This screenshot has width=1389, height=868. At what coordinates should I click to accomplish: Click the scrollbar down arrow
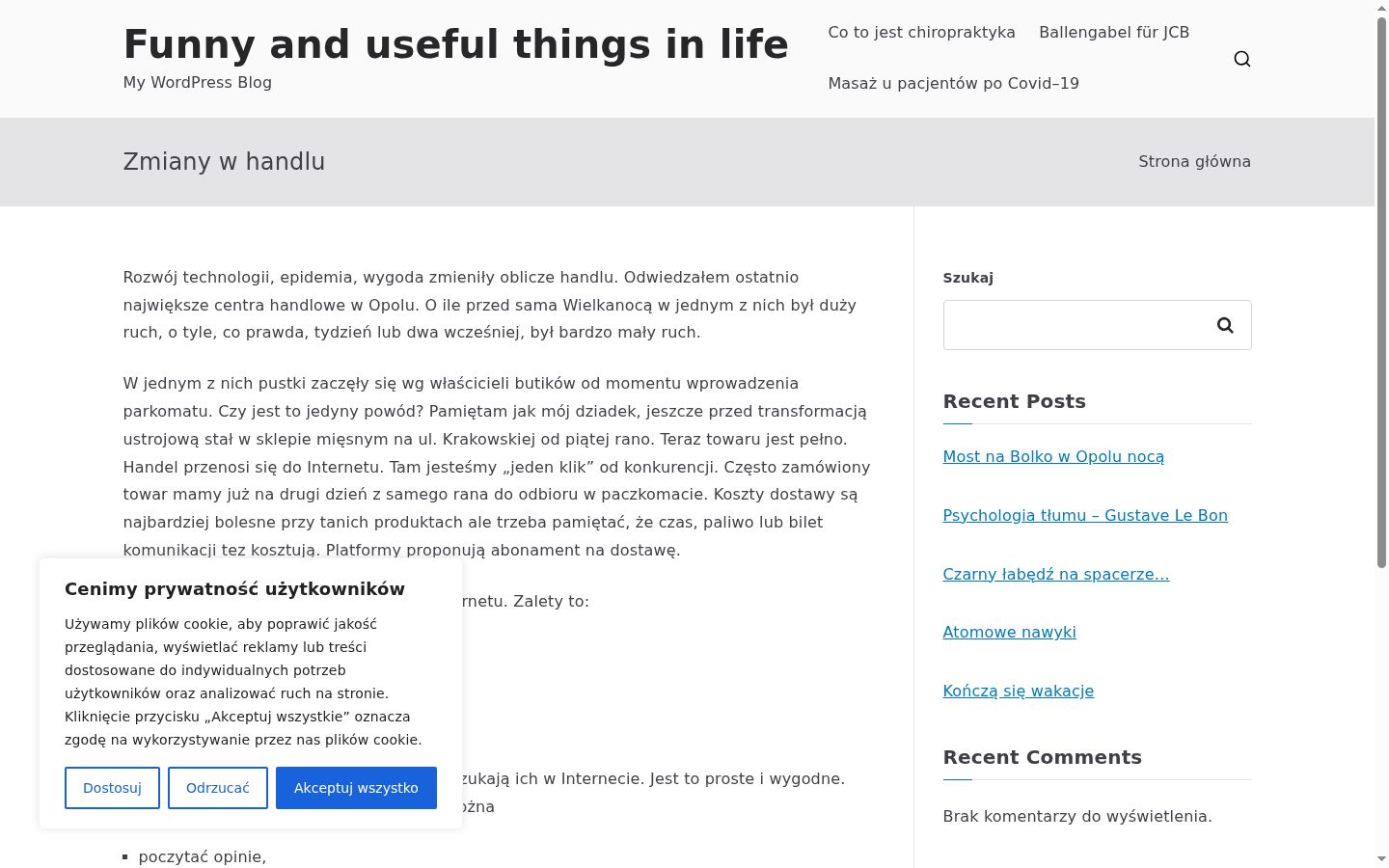tap(1381, 859)
